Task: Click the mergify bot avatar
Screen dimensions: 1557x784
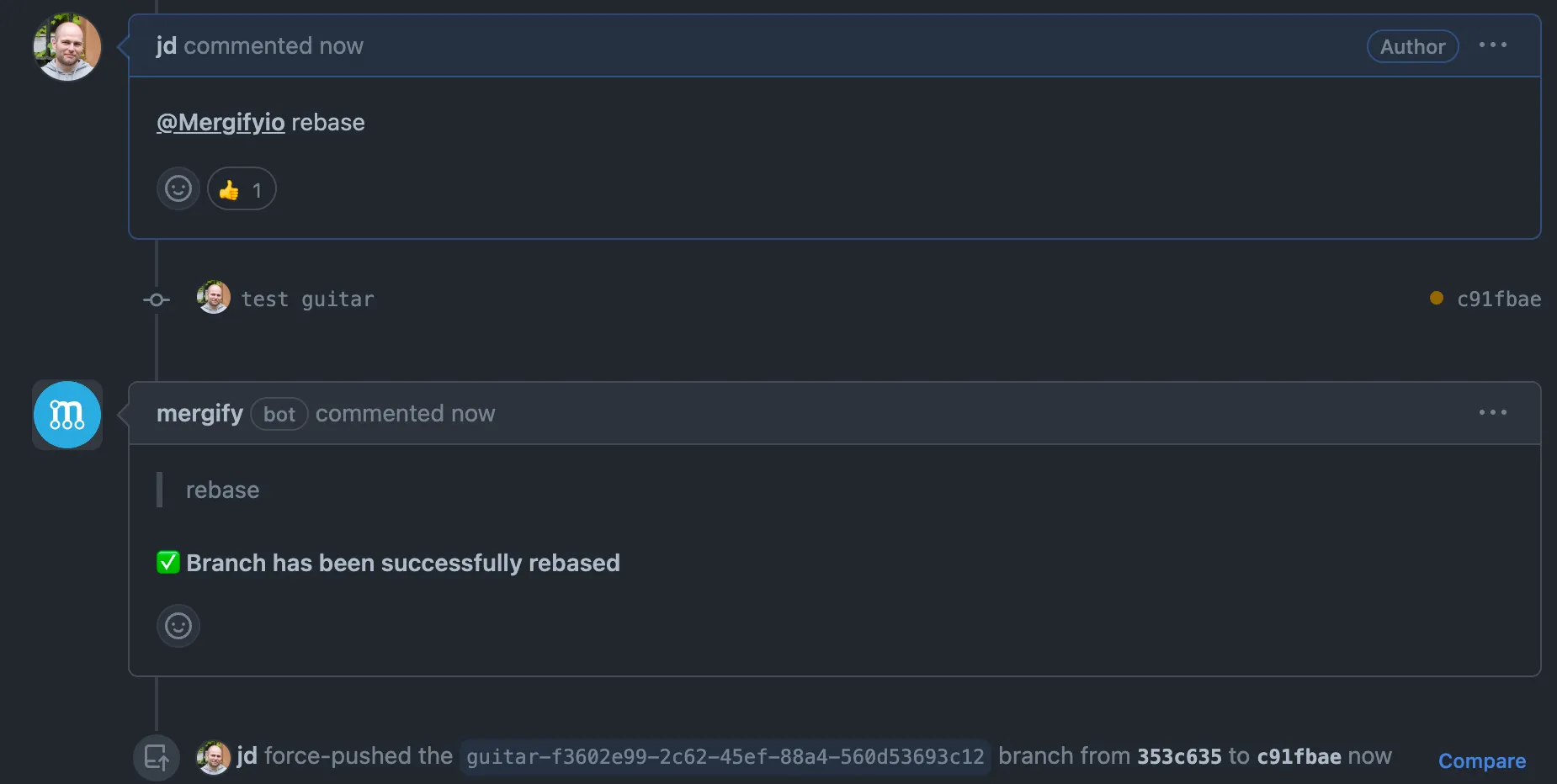Action: (66, 414)
